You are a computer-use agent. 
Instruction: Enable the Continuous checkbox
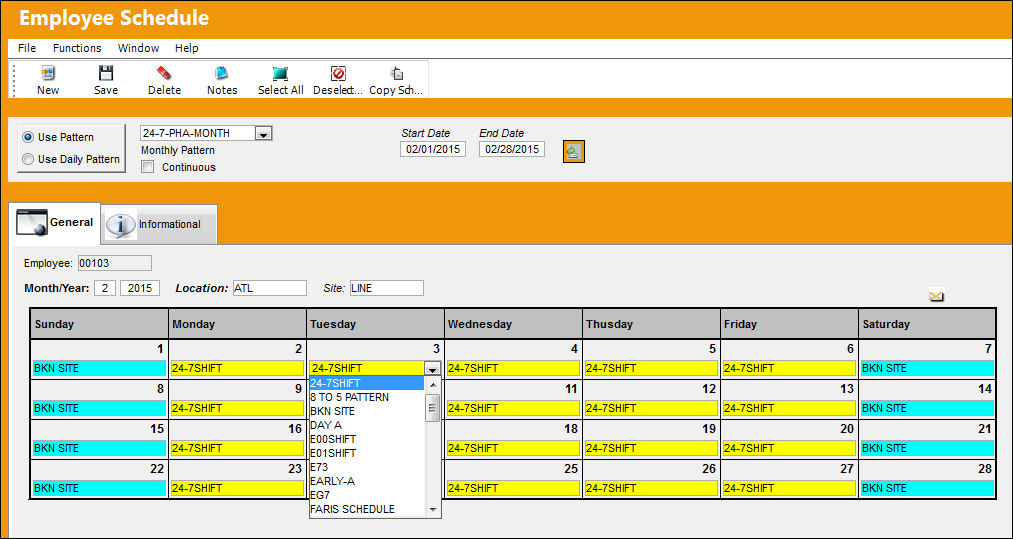(x=148, y=167)
